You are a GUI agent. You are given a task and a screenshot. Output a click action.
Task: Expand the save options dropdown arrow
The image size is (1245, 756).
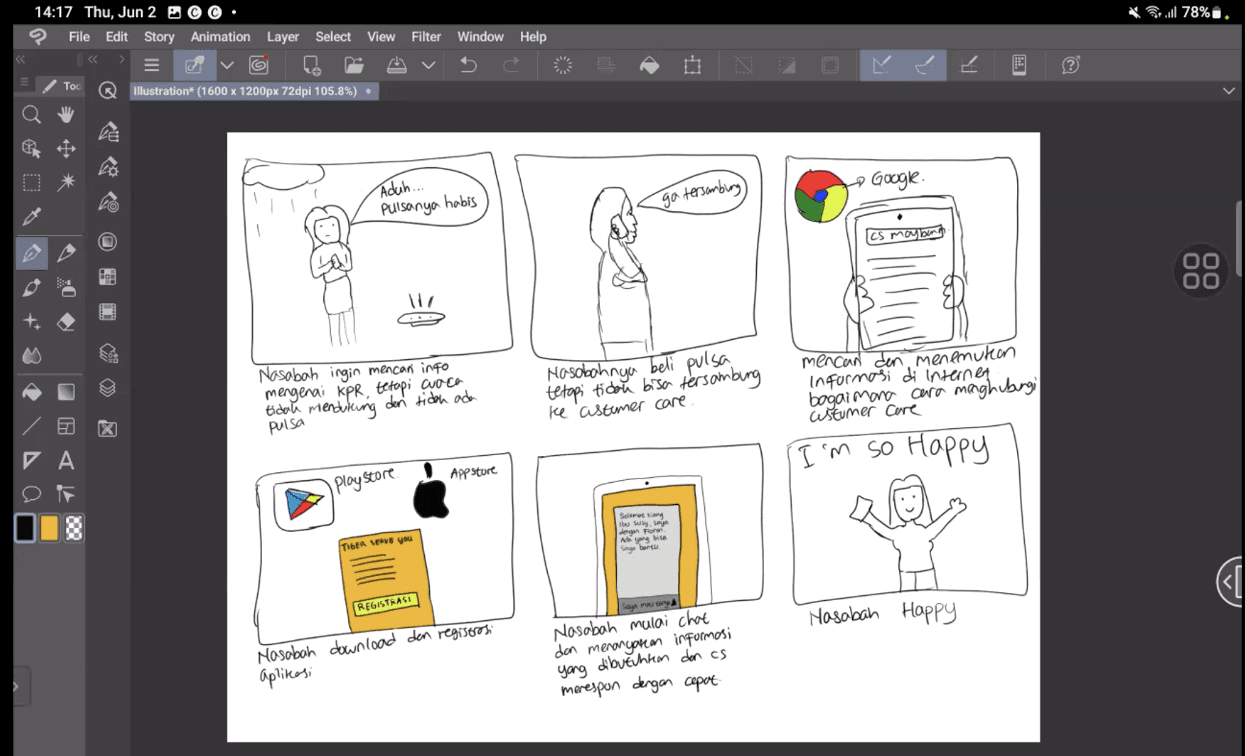tap(428, 65)
